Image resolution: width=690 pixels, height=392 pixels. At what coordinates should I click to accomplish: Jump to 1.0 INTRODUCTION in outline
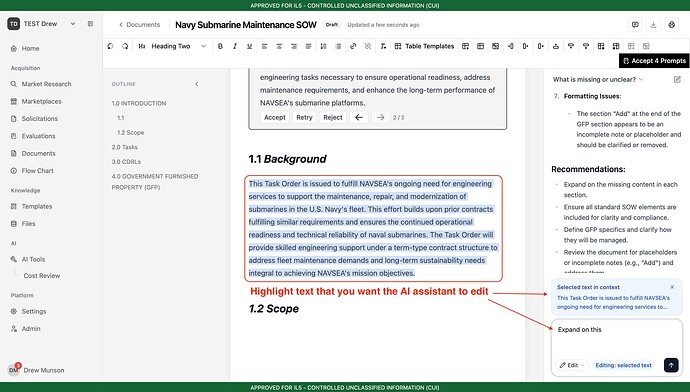[x=139, y=103]
